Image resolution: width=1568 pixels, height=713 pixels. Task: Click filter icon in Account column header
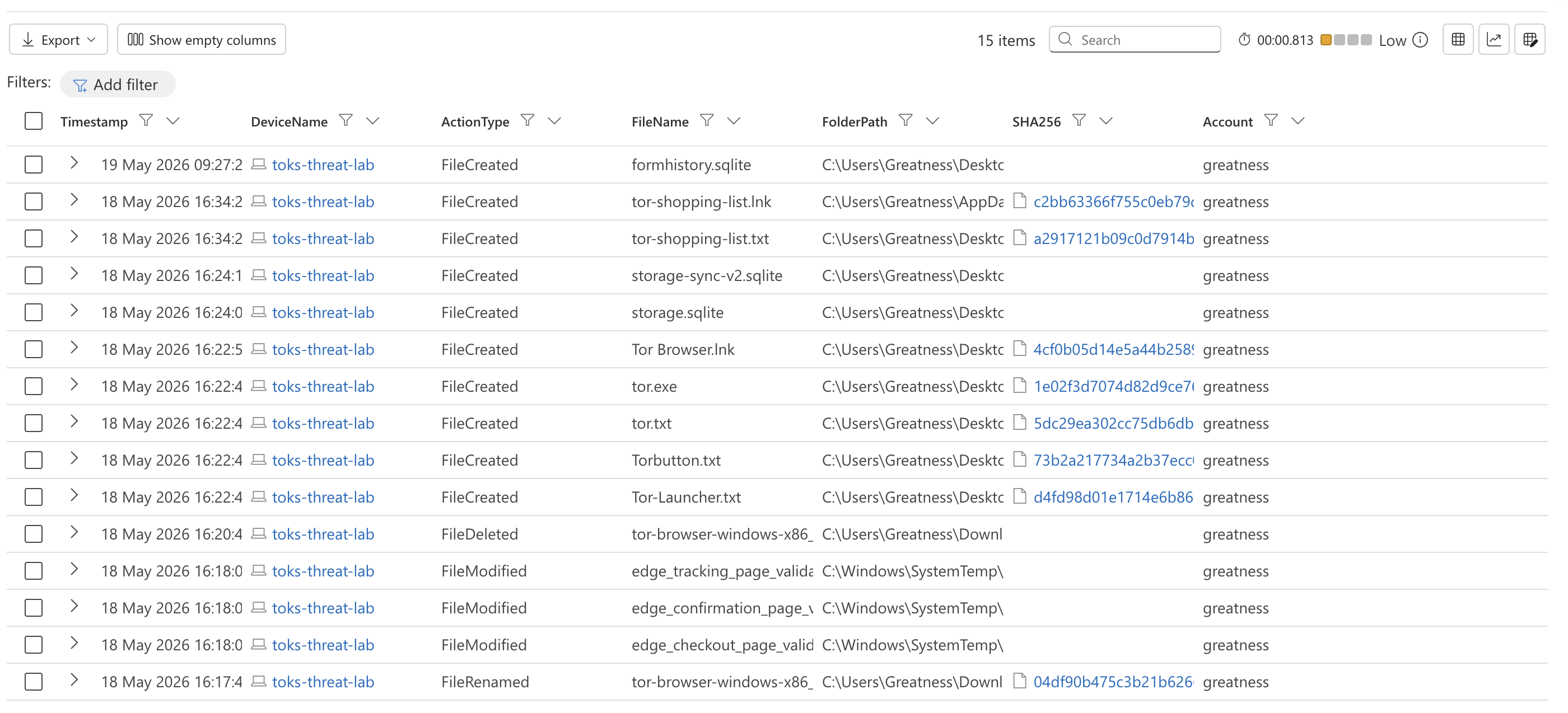tap(1271, 120)
